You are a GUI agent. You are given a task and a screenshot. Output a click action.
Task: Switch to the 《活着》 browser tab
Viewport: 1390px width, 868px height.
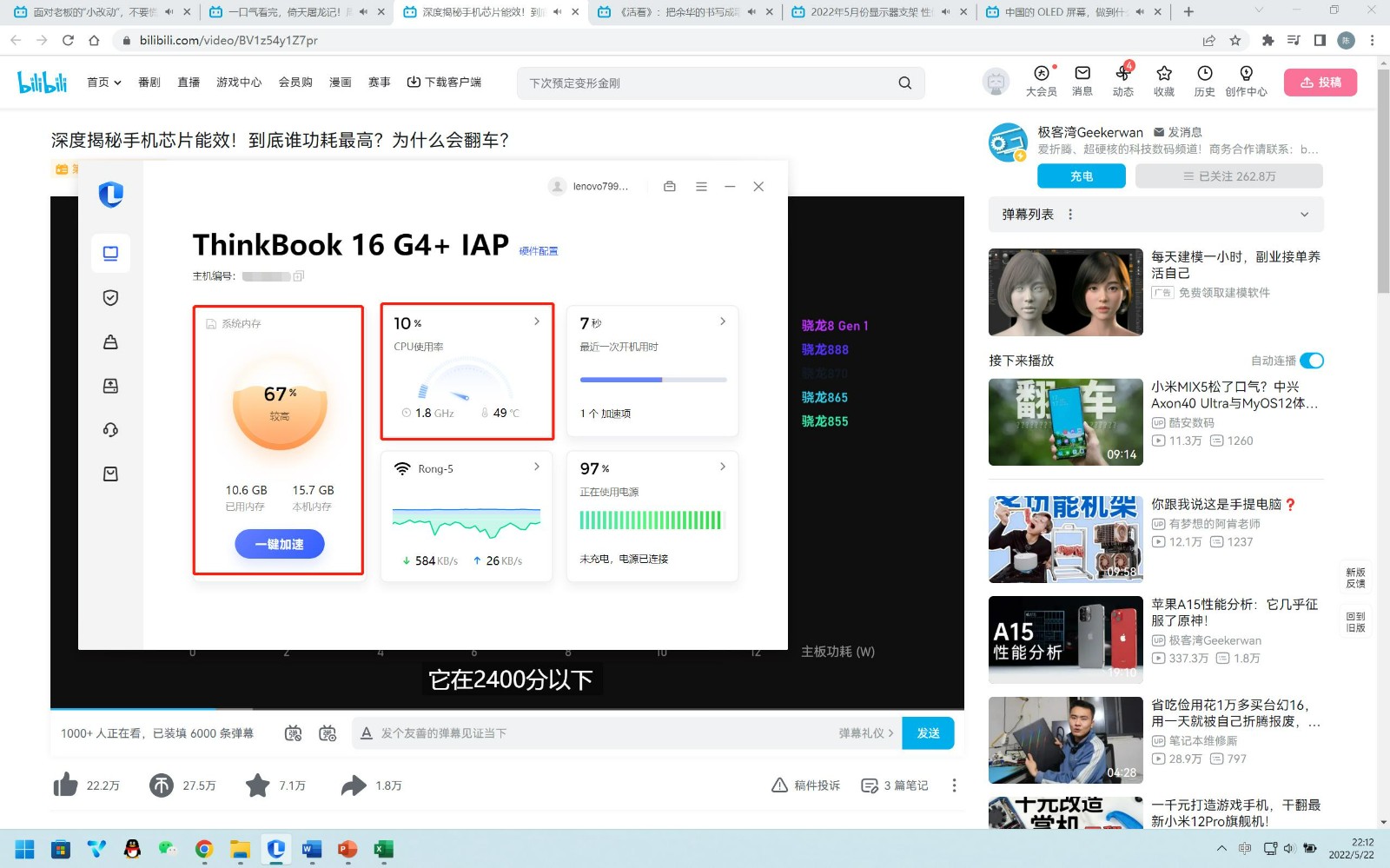[x=685, y=12]
